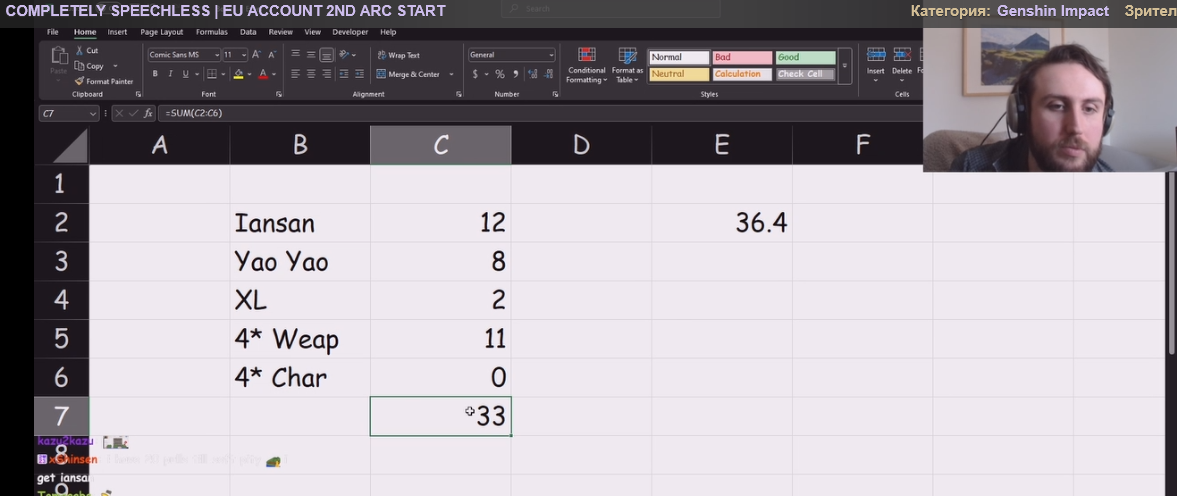
Task: Open fill color dropdown arrow
Action: tap(249, 74)
